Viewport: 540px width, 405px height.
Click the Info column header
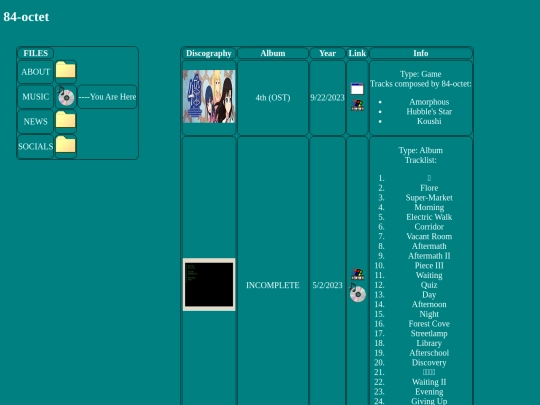tap(421, 53)
